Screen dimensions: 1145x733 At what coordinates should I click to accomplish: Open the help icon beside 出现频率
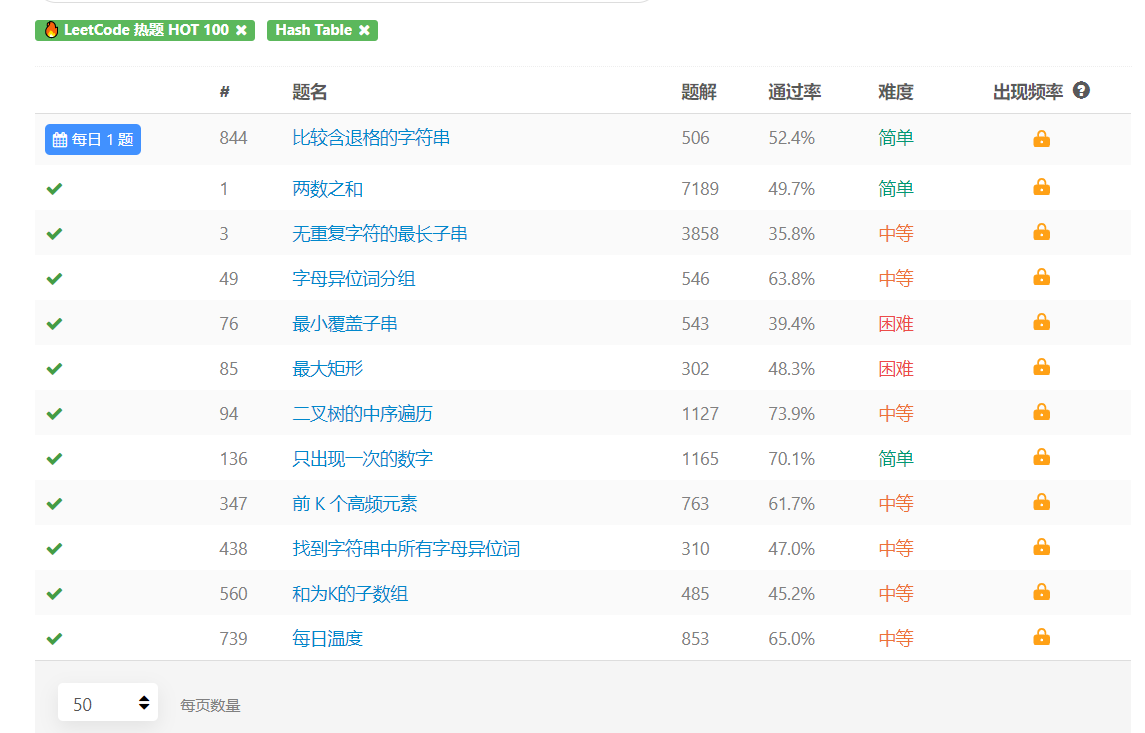(x=1081, y=91)
